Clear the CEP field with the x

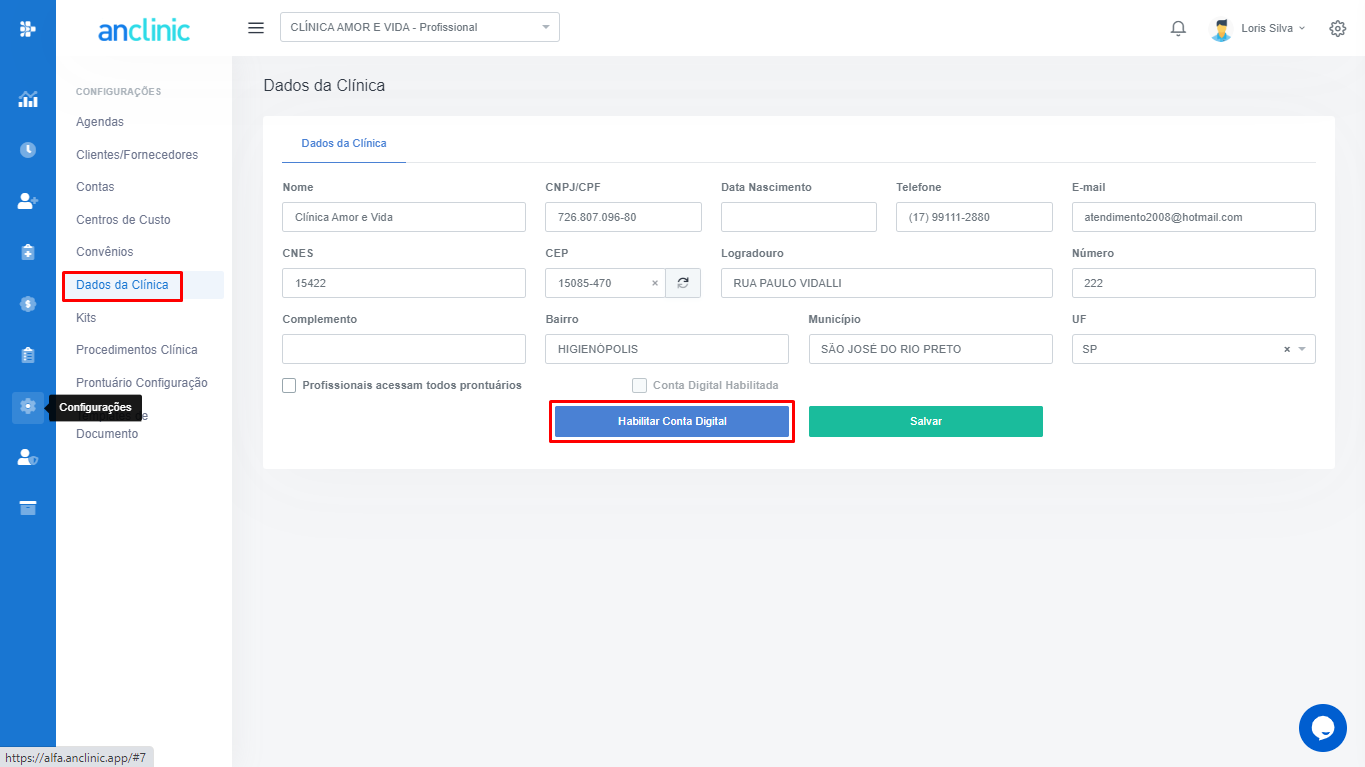point(655,283)
